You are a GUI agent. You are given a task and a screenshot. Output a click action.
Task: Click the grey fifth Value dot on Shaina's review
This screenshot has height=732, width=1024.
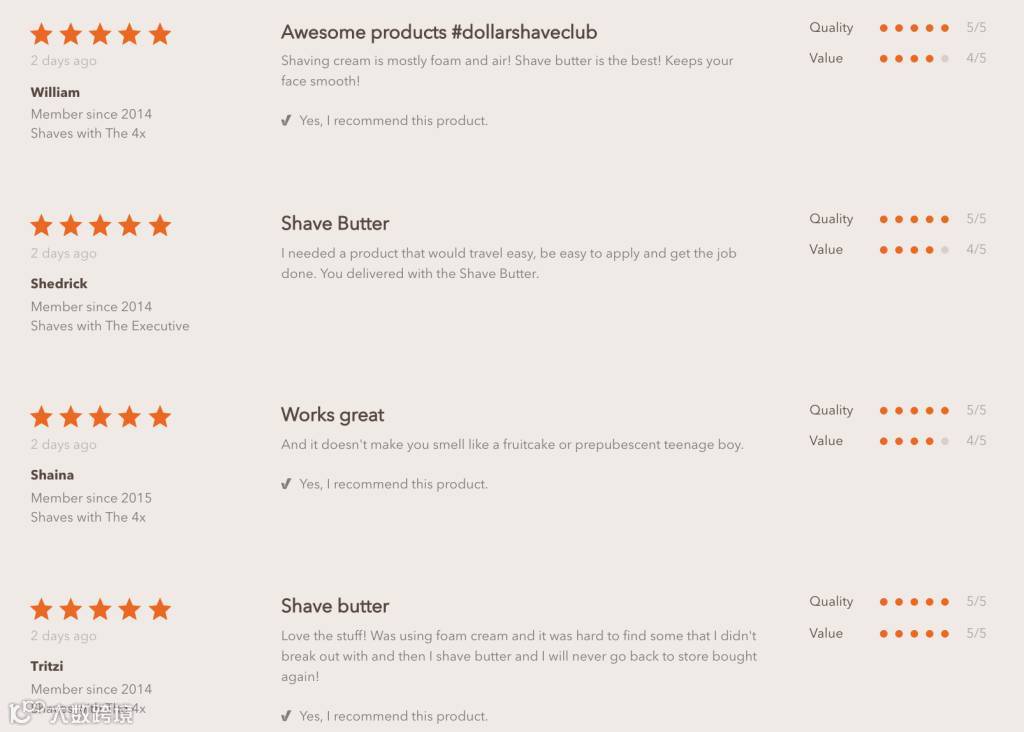[x=945, y=441]
